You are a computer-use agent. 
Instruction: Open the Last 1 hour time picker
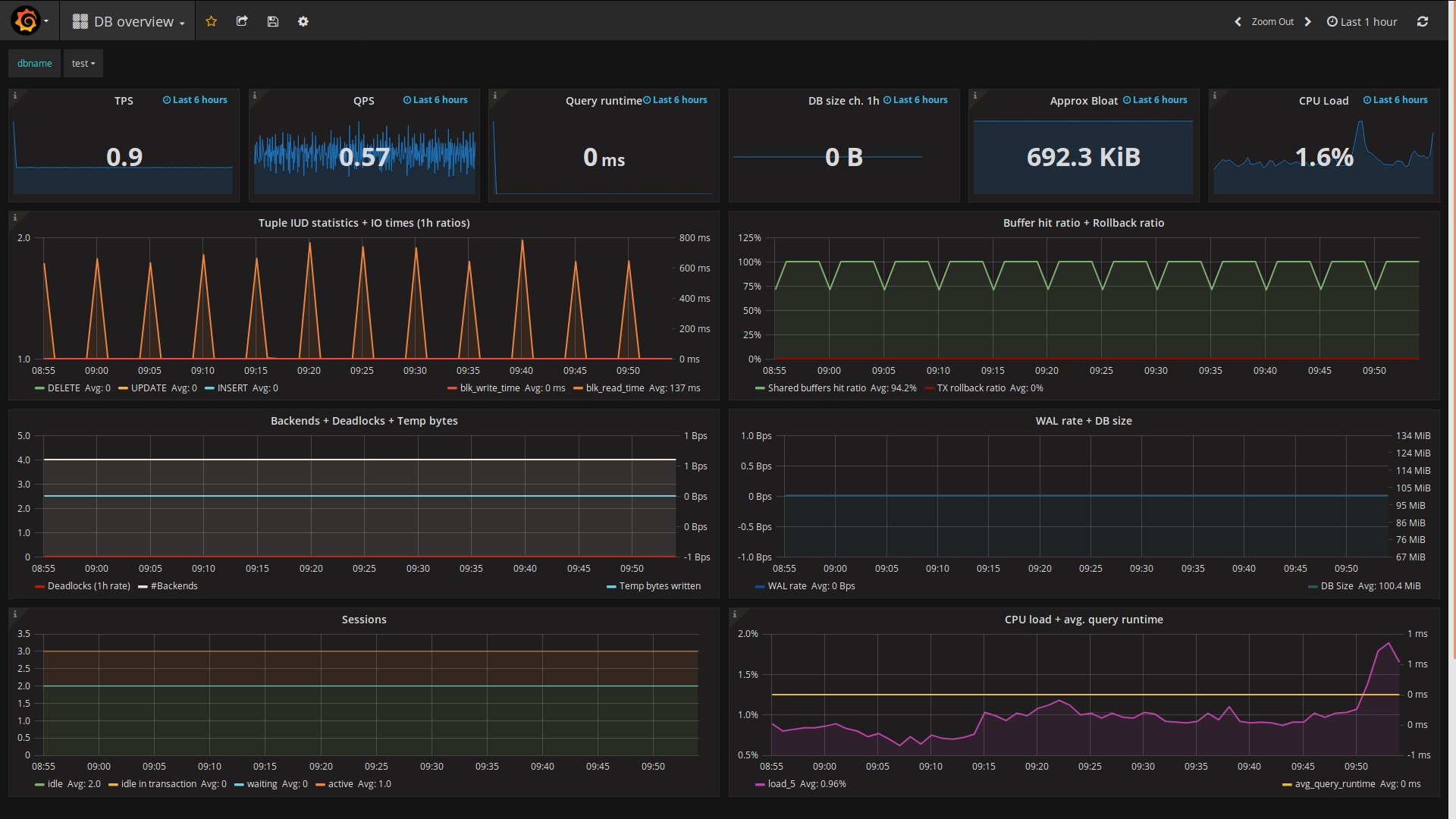coord(1362,21)
